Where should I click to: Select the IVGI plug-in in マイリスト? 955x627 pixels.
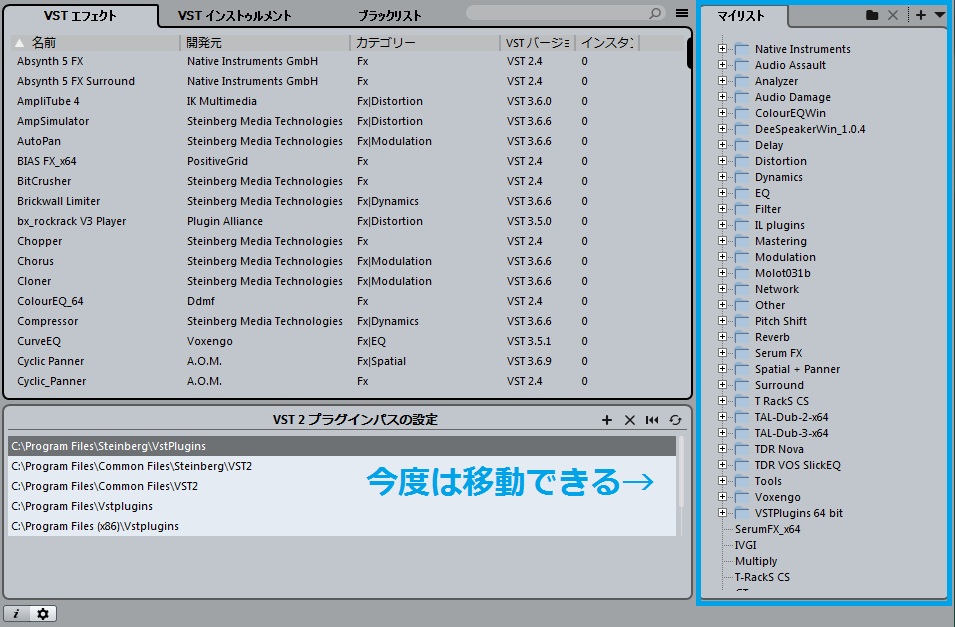745,545
